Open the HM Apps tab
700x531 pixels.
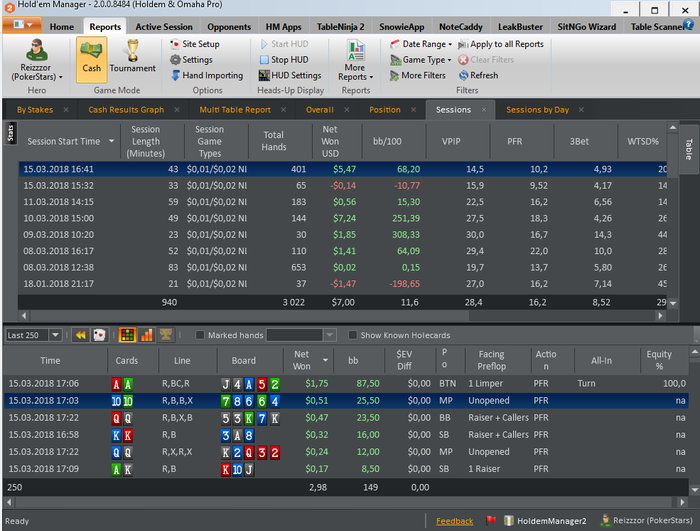pyautogui.click(x=283, y=27)
